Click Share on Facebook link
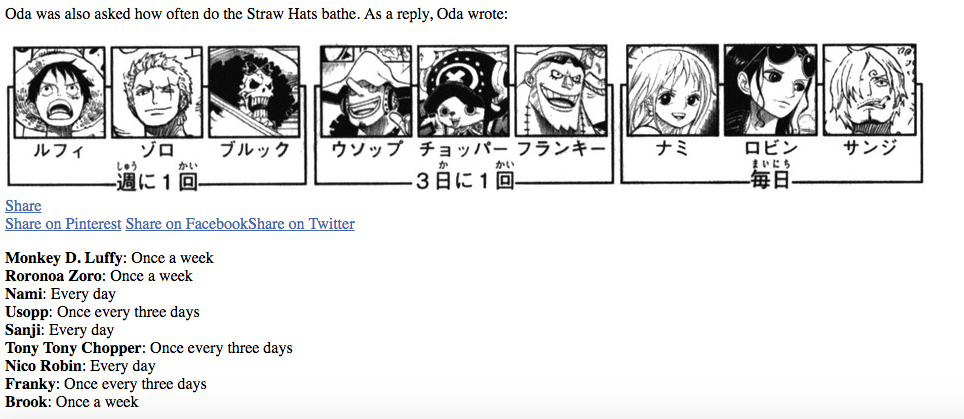Screen dimensions: 964x419 click(x=187, y=224)
